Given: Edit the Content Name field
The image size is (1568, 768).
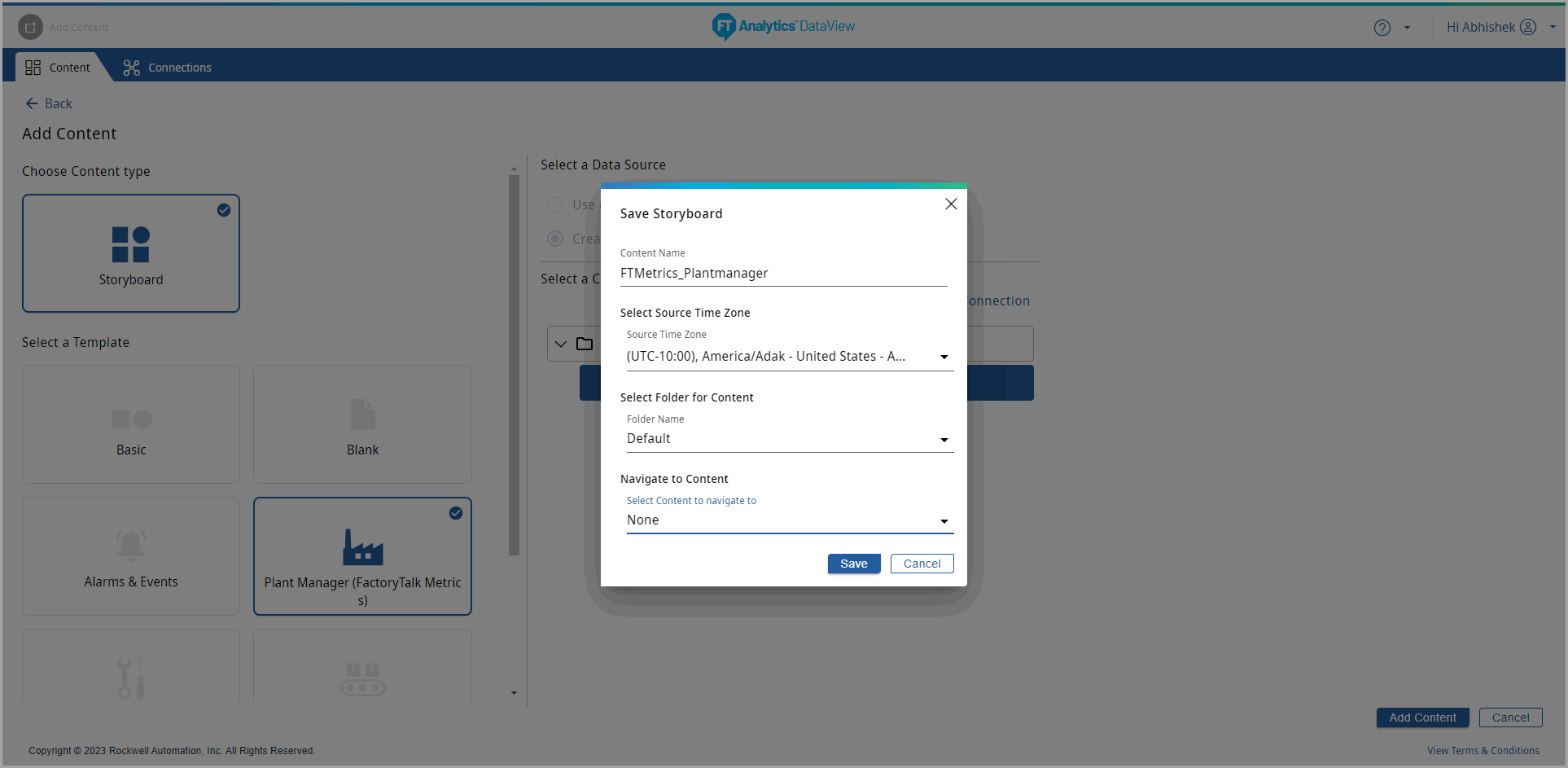Looking at the screenshot, I should (x=784, y=274).
